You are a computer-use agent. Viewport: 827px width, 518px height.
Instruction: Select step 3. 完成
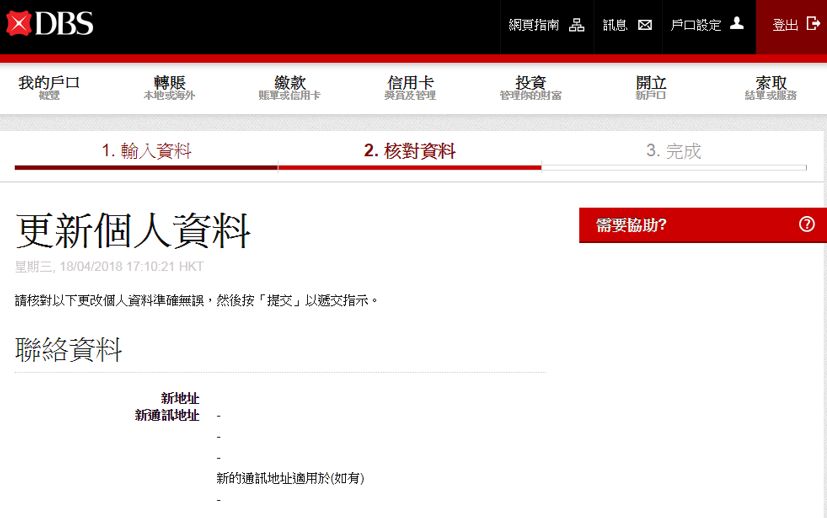(673, 151)
